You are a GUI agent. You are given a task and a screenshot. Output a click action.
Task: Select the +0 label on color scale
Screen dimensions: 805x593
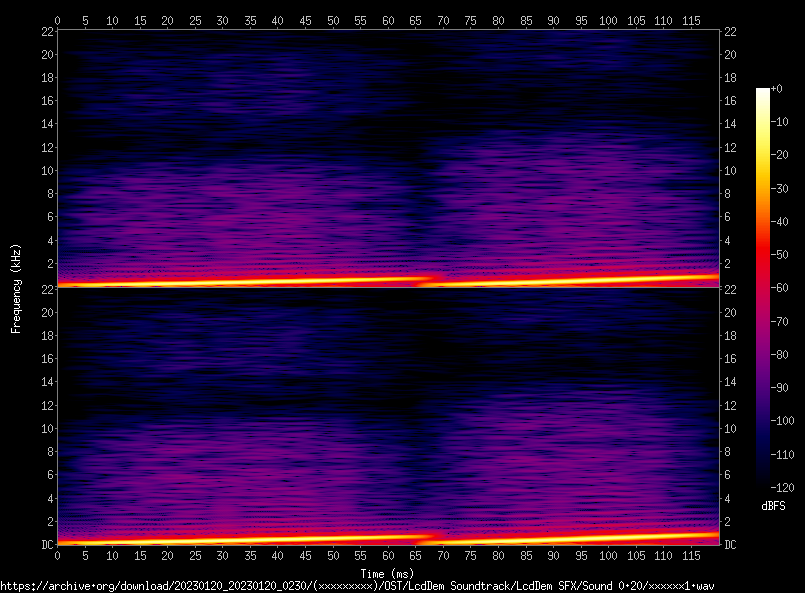[x=776, y=89]
